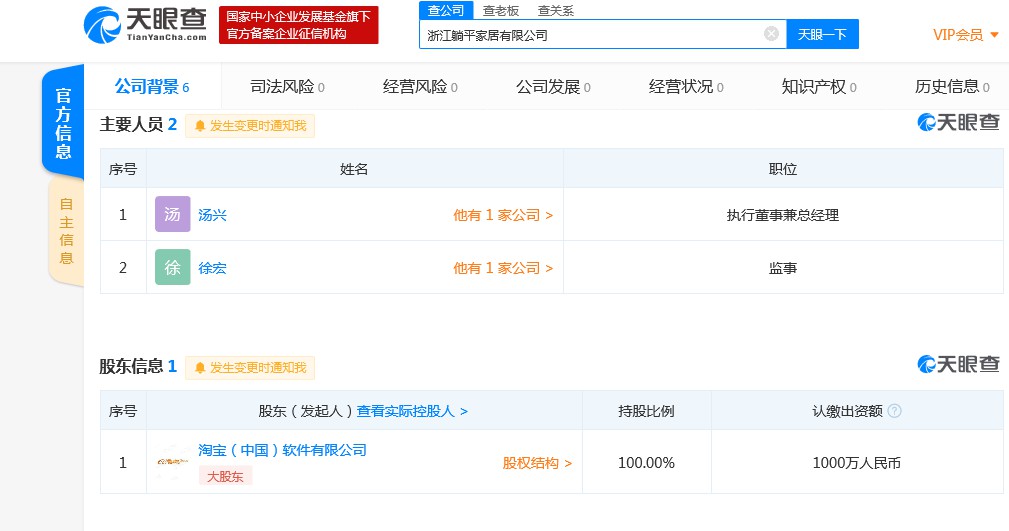Click 发生变更时通知我 beside 股东信息
The width and height of the screenshot is (1009, 531).
coord(250,368)
